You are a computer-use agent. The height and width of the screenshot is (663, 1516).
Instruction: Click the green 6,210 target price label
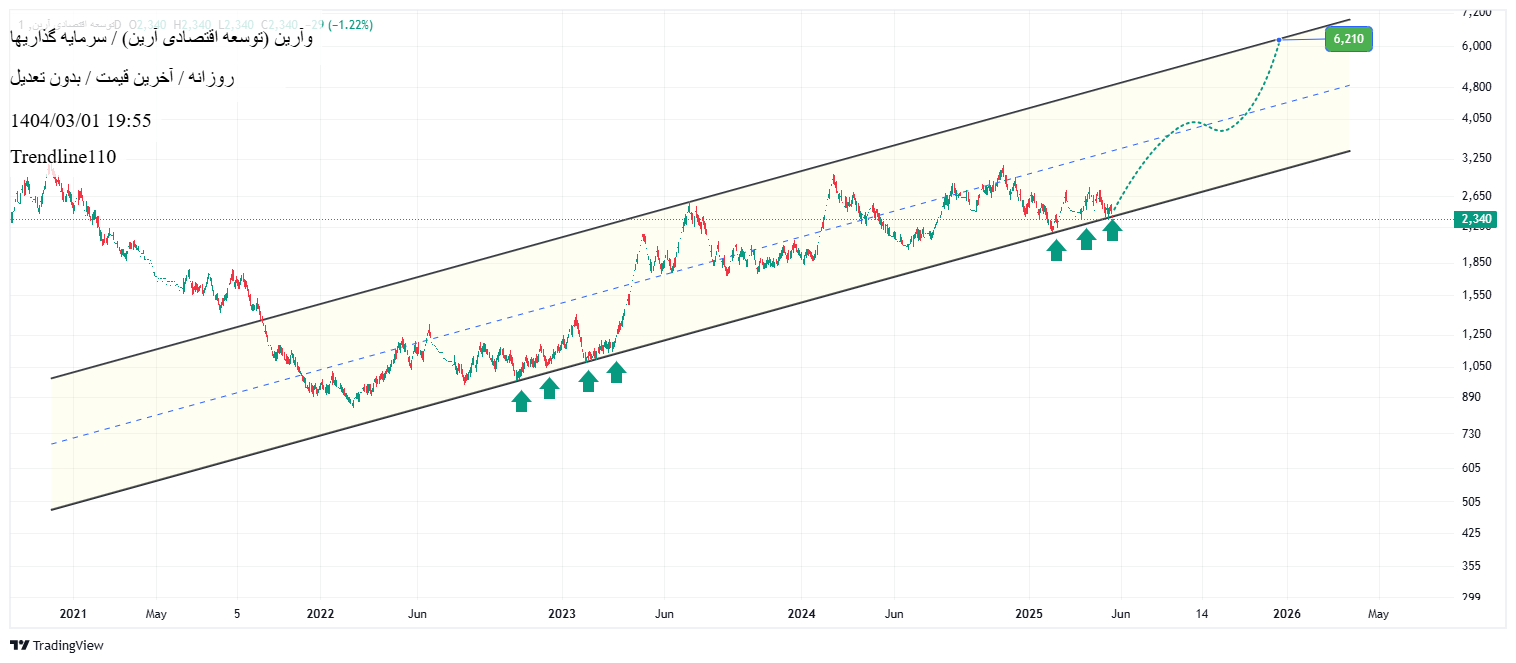pyautogui.click(x=1348, y=39)
